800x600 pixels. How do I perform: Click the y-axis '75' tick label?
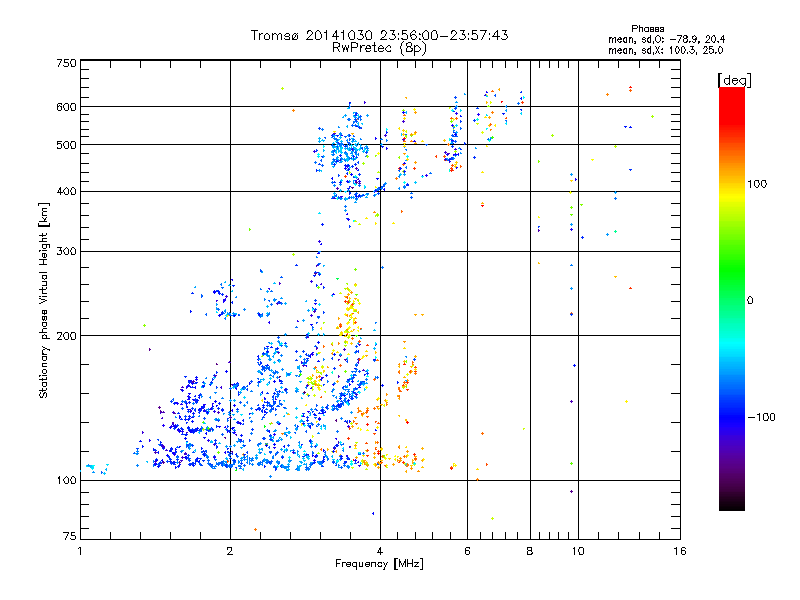pos(70,536)
